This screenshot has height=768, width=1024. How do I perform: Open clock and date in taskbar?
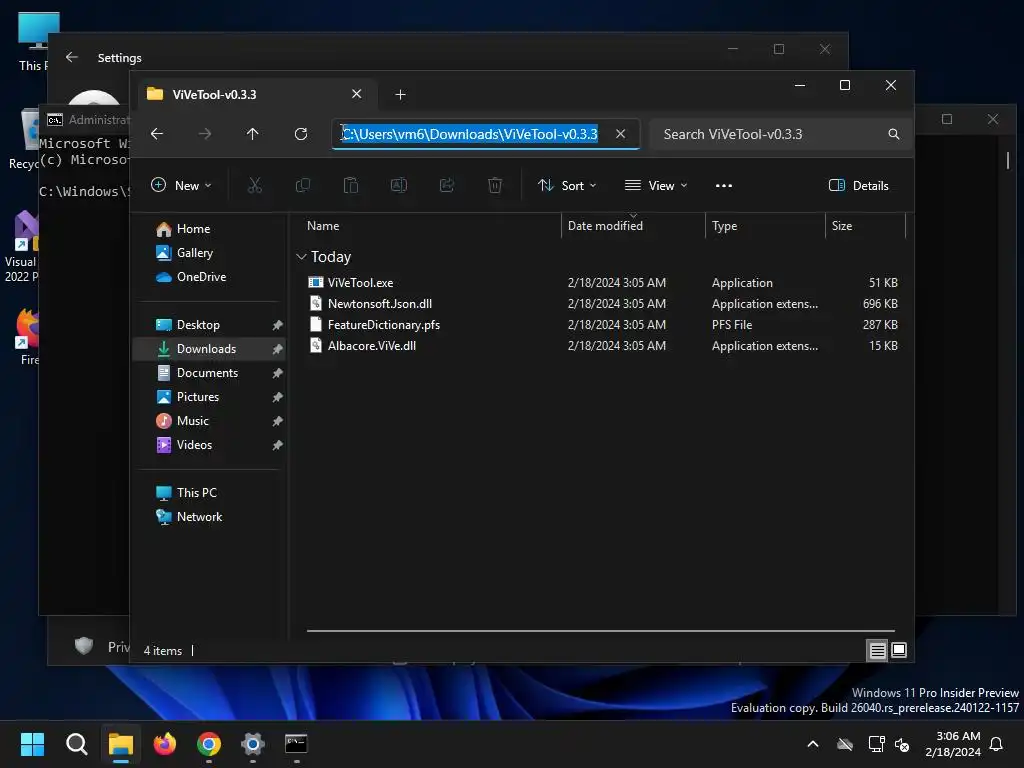coord(953,744)
